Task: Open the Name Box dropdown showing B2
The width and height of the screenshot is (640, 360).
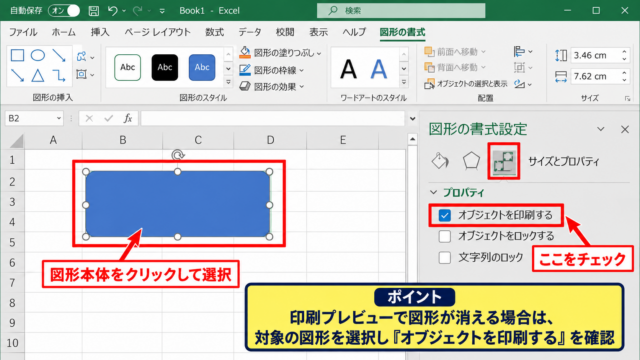Action: point(59,118)
